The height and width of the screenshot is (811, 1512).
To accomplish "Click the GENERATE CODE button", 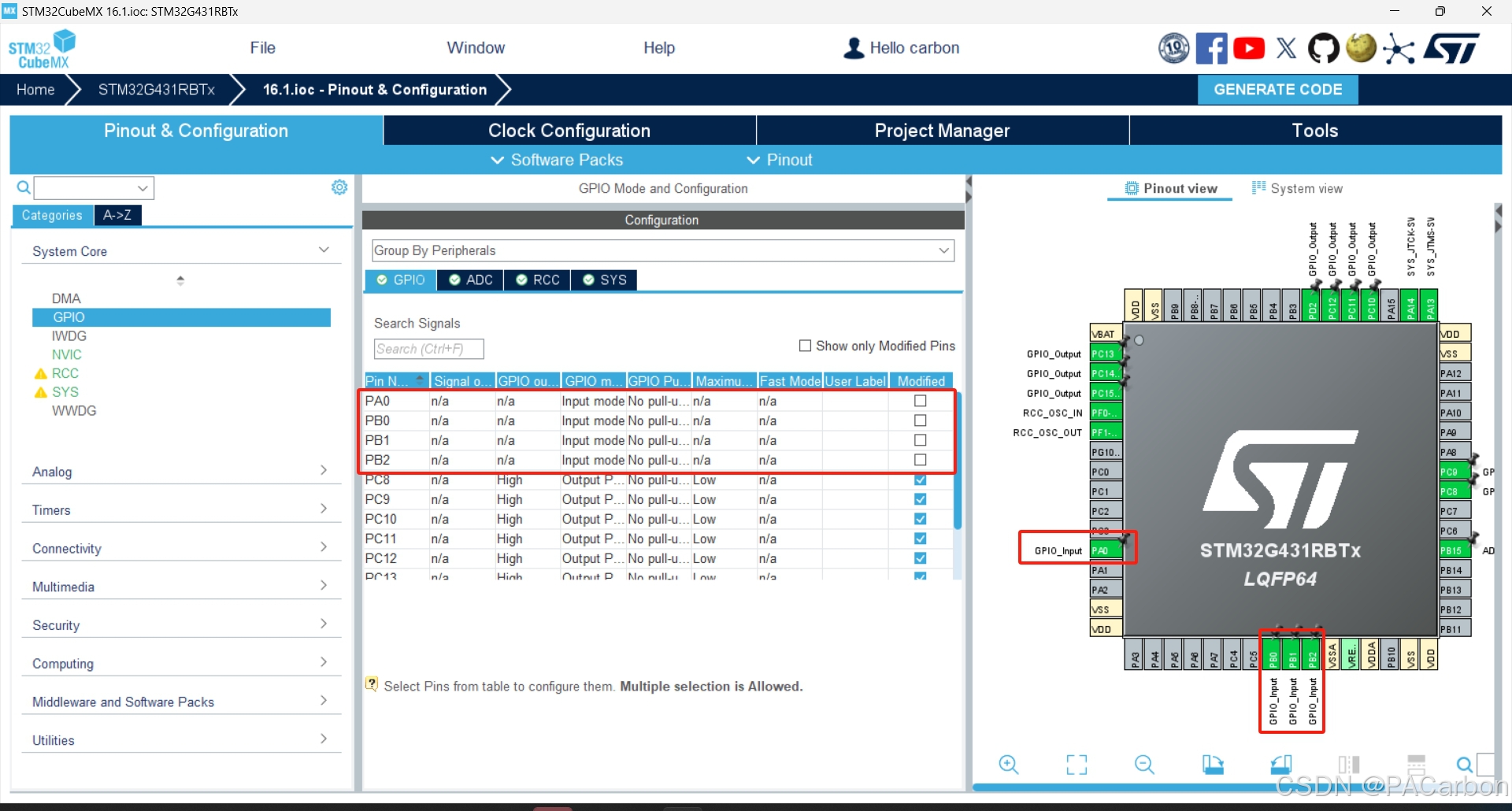I will (x=1278, y=90).
